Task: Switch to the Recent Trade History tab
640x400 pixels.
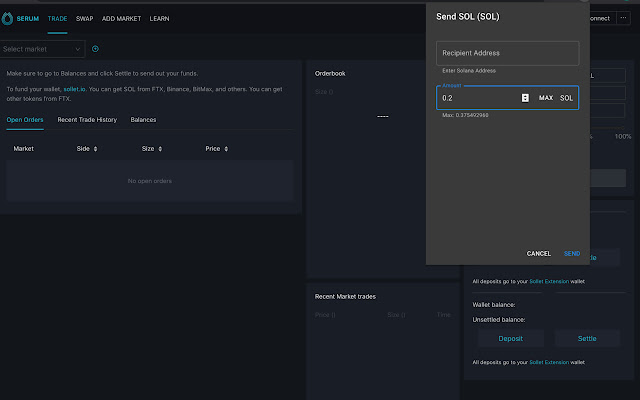Action: pos(87,120)
